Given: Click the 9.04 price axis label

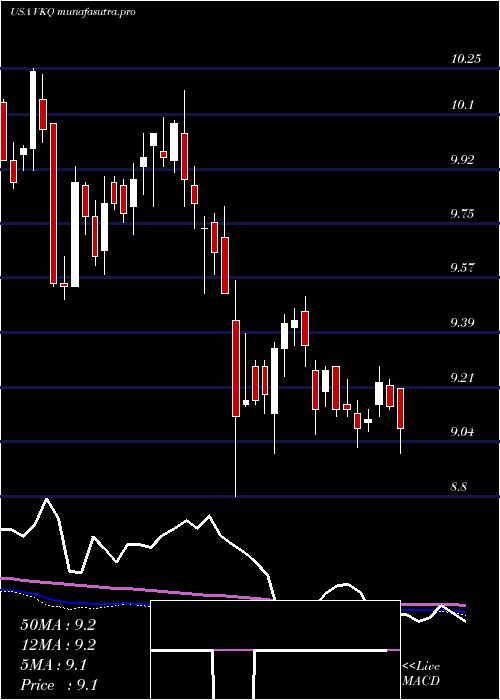Looking at the screenshot, I should 464,432.
